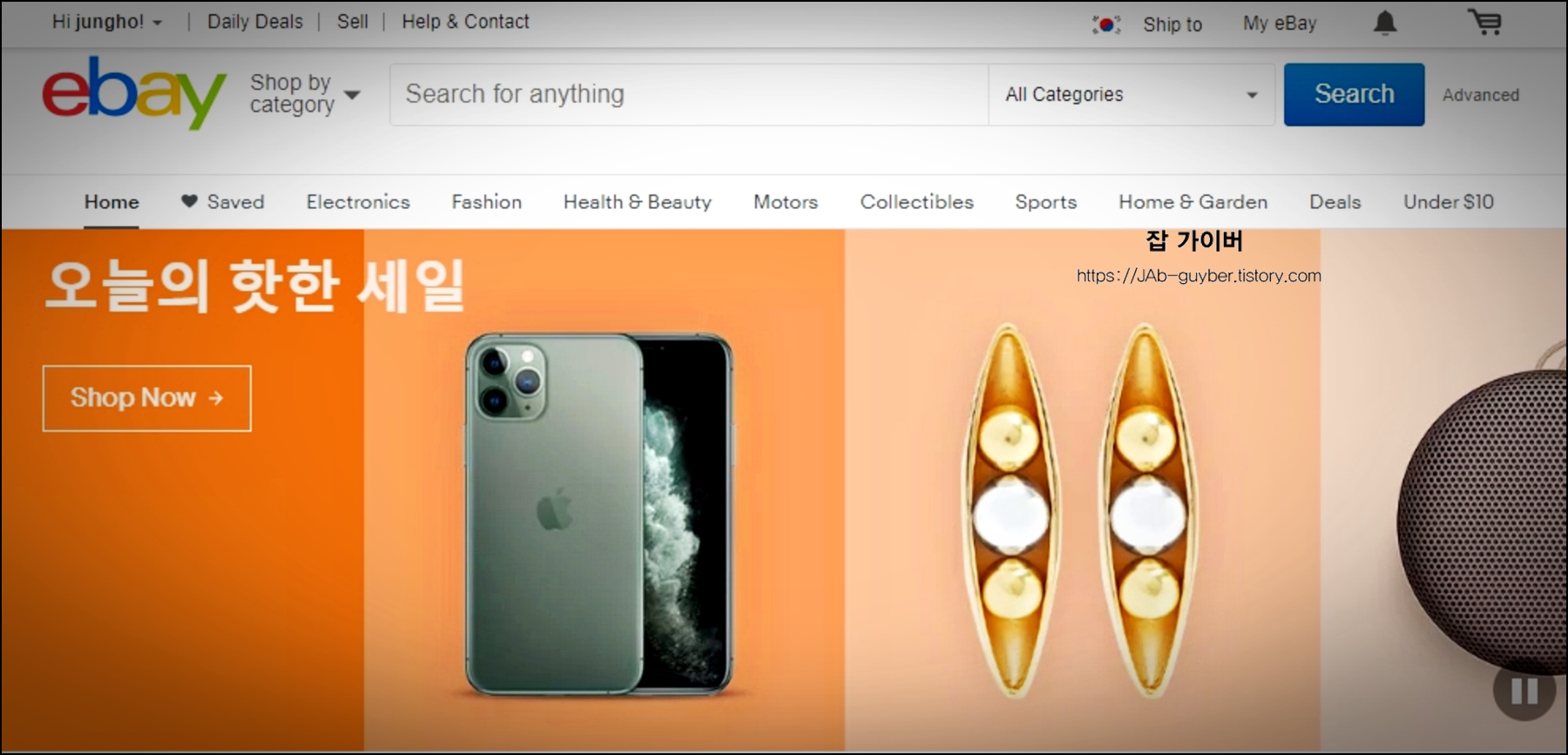Select the Home tab

pyautogui.click(x=112, y=202)
